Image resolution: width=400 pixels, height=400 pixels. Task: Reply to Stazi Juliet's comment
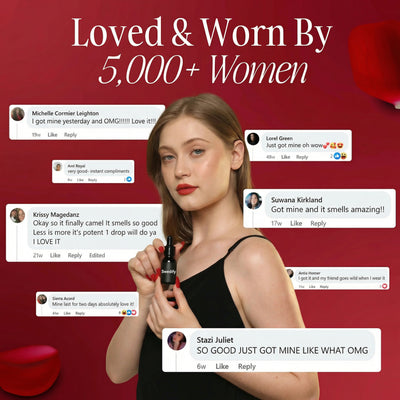click(247, 366)
